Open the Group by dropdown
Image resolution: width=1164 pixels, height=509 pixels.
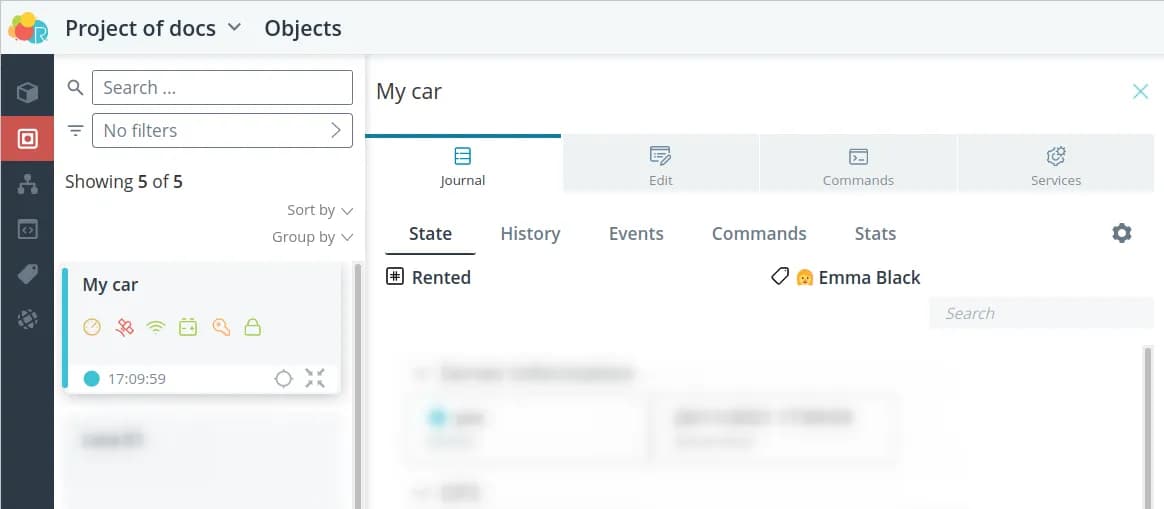(312, 237)
